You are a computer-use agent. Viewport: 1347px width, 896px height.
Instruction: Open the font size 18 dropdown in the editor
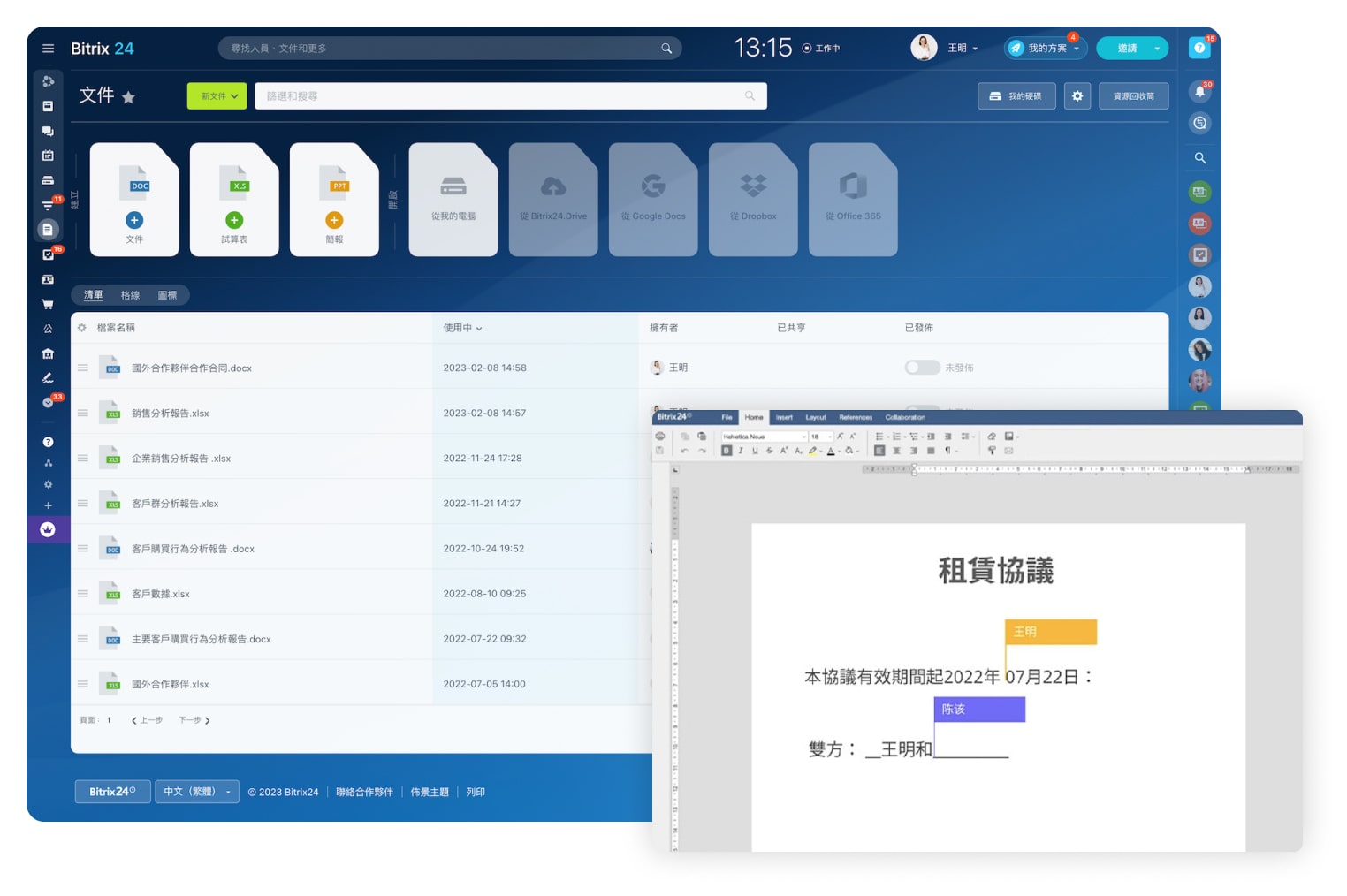(x=821, y=437)
